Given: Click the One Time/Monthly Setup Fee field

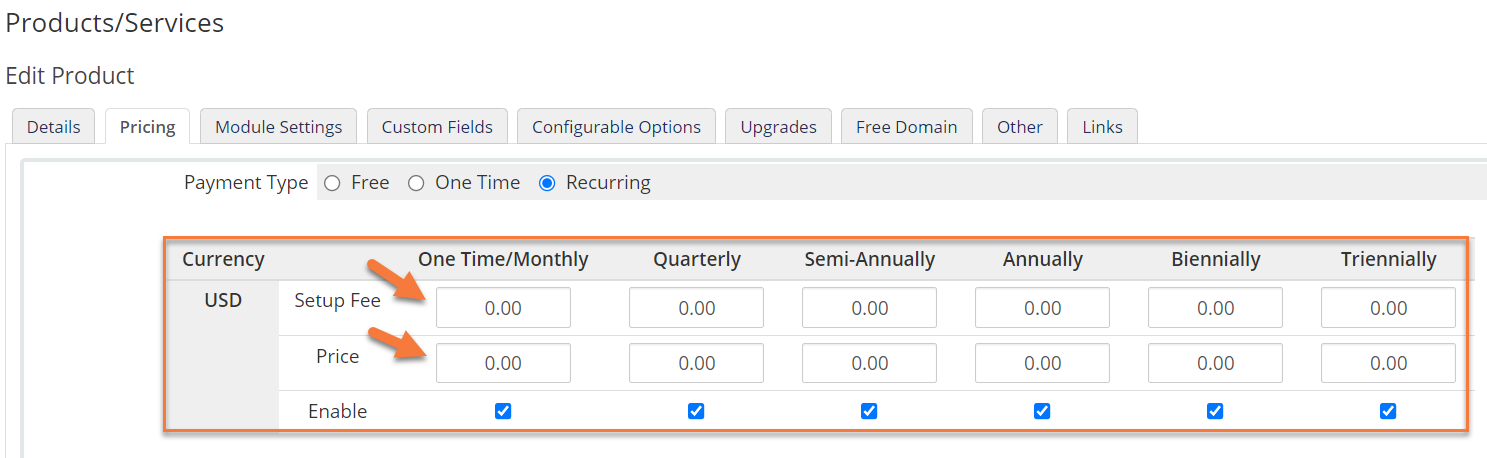Looking at the screenshot, I should [x=503, y=308].
